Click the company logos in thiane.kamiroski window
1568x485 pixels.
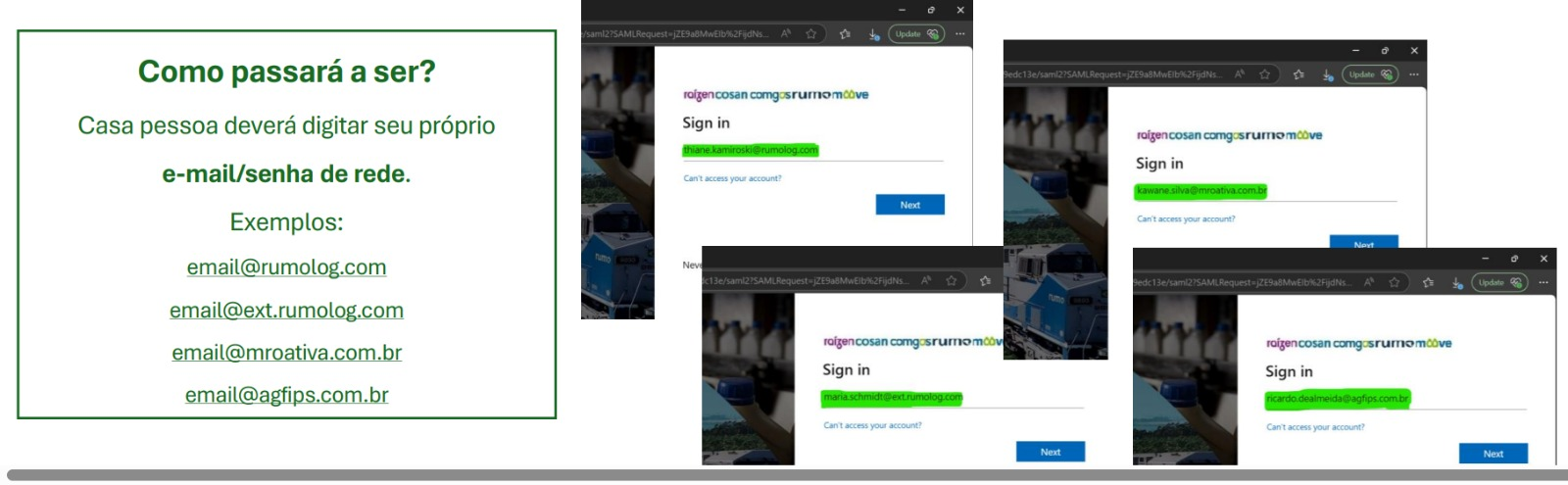coord(775,95)
